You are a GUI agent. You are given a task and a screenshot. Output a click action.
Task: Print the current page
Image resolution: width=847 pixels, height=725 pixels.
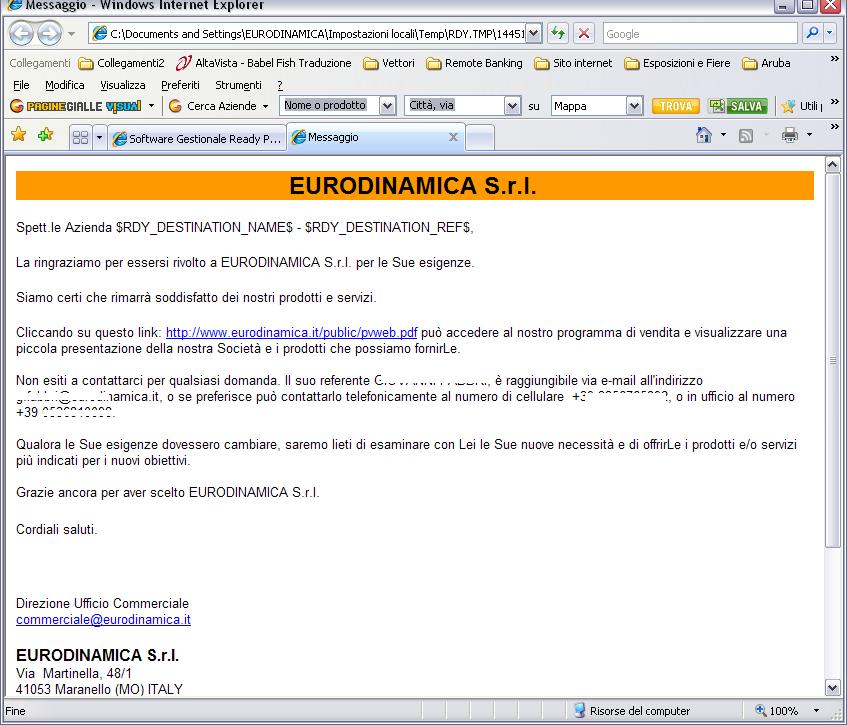(x=790, y=135)
